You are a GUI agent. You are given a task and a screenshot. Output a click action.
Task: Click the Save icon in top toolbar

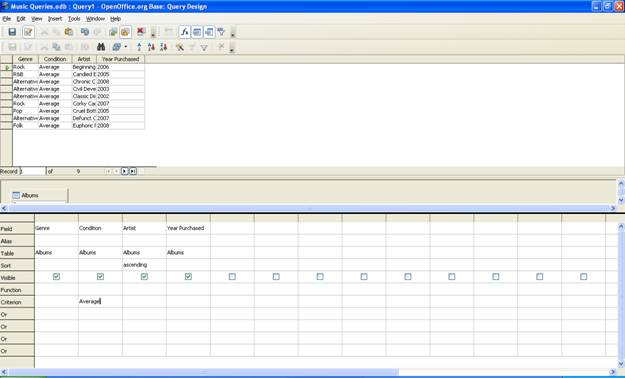(12, 32)
